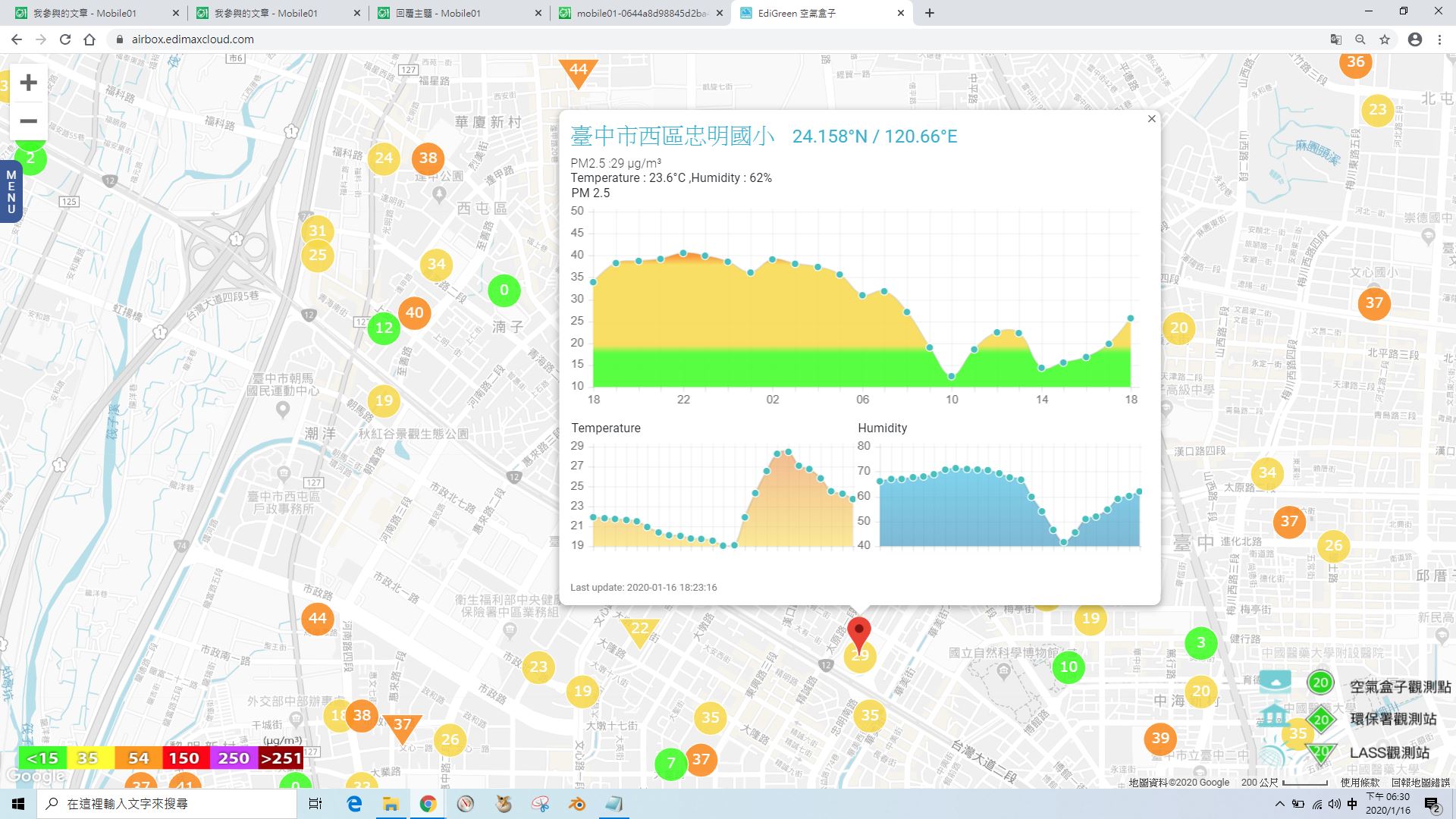Select green circle marker 0

(504, 290)
